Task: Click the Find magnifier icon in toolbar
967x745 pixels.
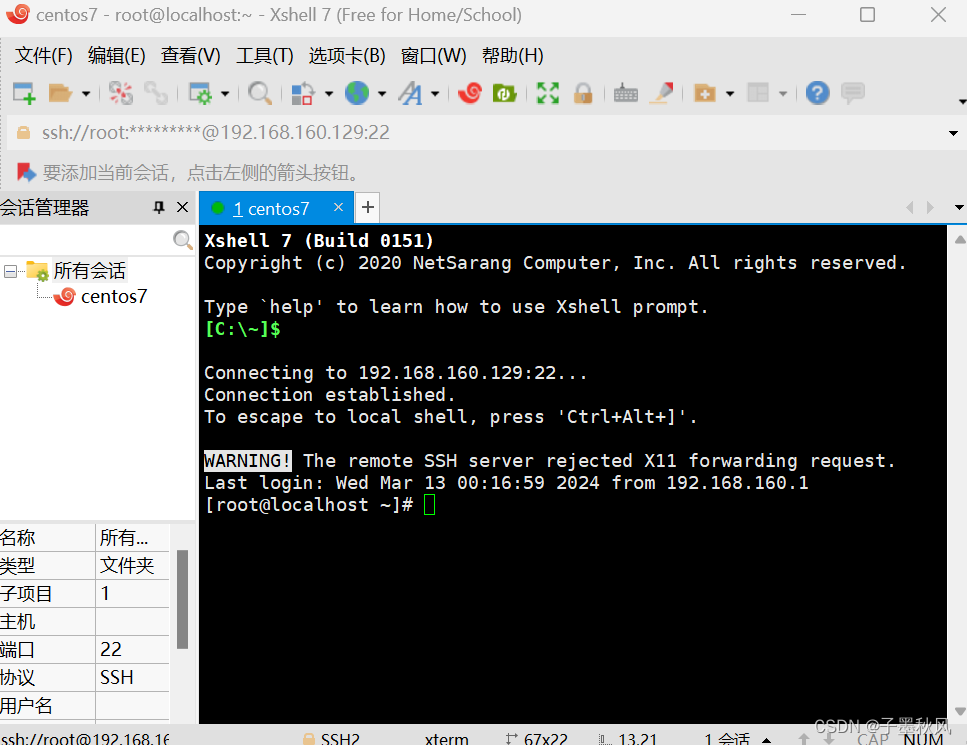Action: click(x=260, y=94)
